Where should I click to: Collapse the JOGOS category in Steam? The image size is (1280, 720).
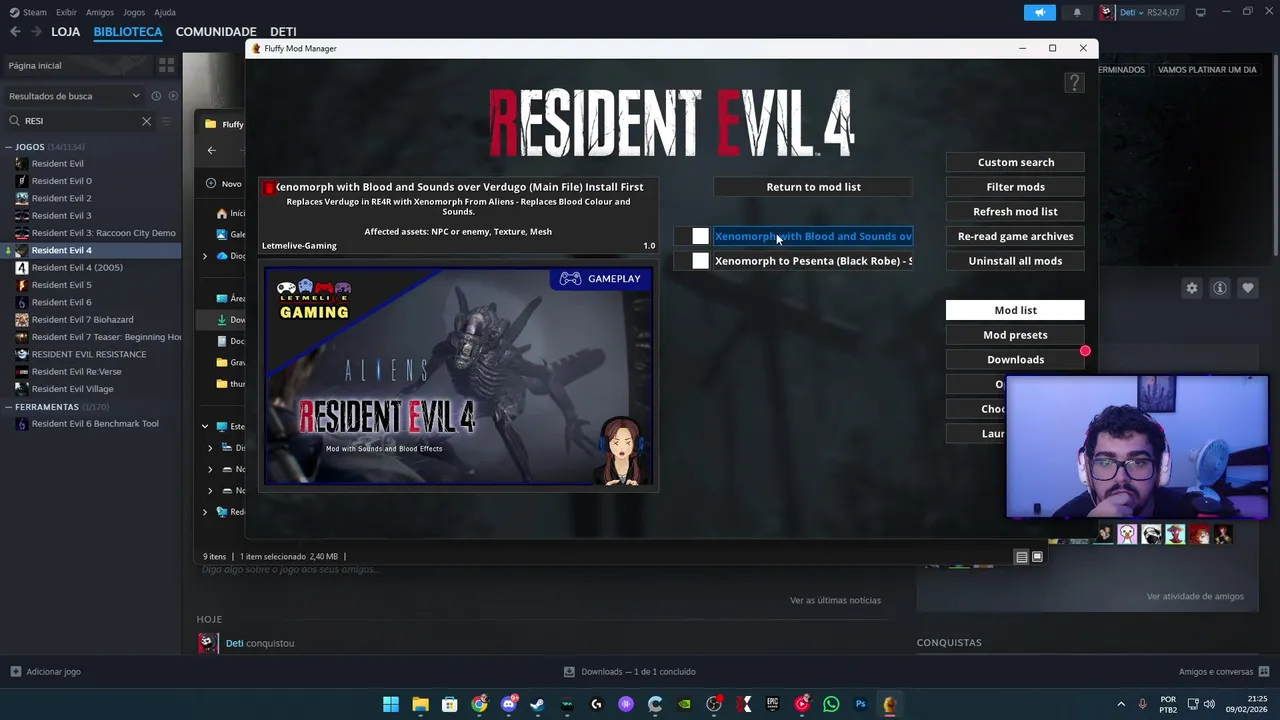pos(8,147)
